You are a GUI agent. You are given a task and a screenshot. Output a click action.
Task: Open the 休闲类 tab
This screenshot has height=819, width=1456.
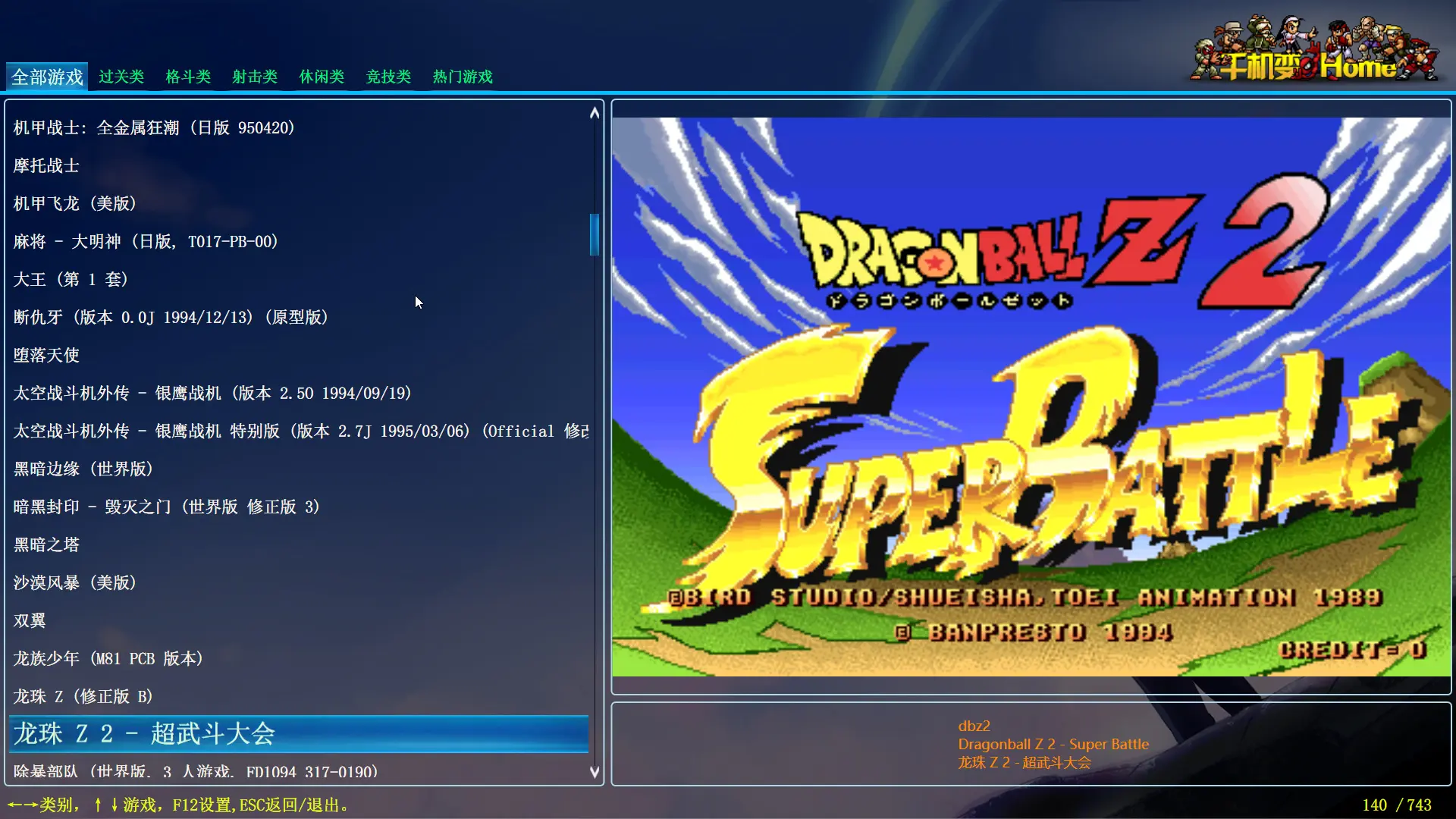click(322, 77)
